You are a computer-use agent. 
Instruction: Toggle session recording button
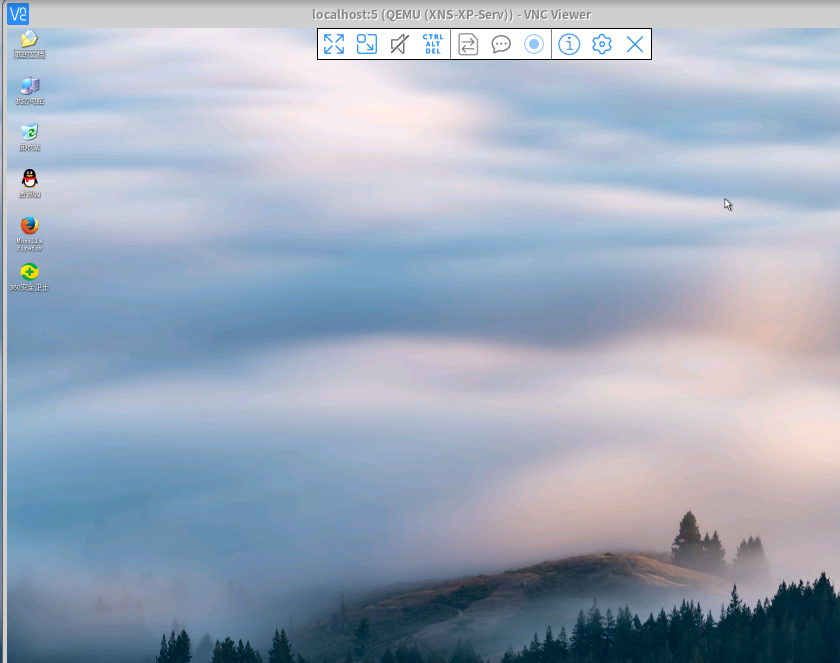tap(534, 44)
